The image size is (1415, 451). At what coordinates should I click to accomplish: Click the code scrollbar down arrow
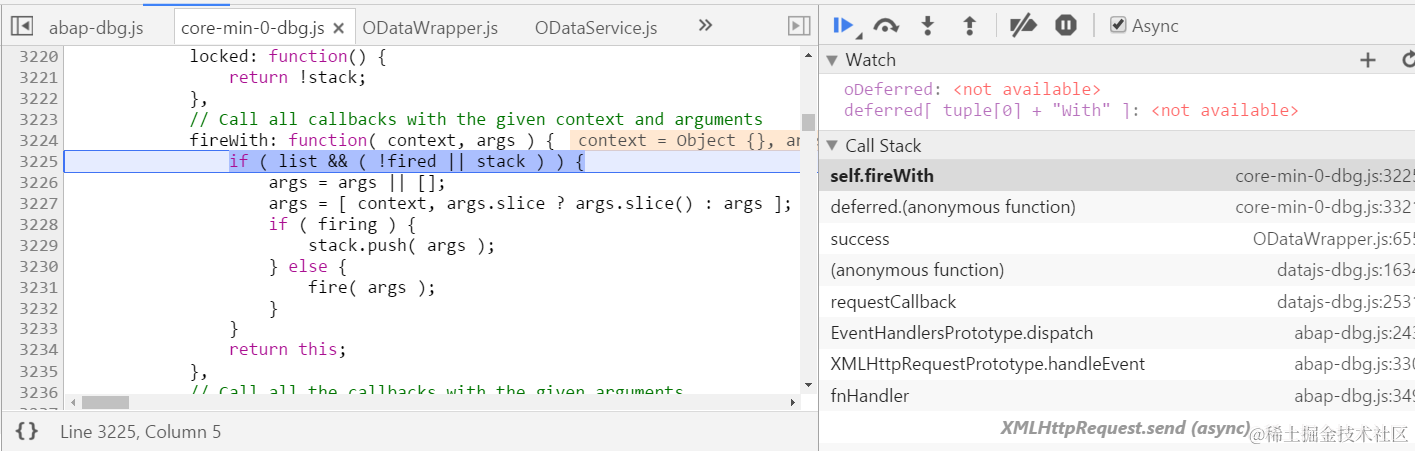808,386
